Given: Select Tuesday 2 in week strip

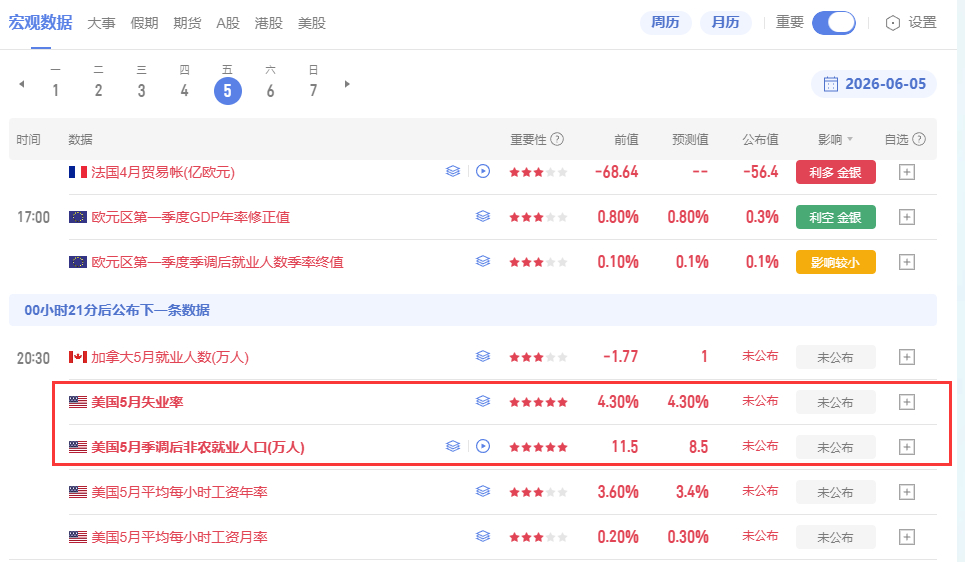Looking at the screenshot, I should pos(98,90).
